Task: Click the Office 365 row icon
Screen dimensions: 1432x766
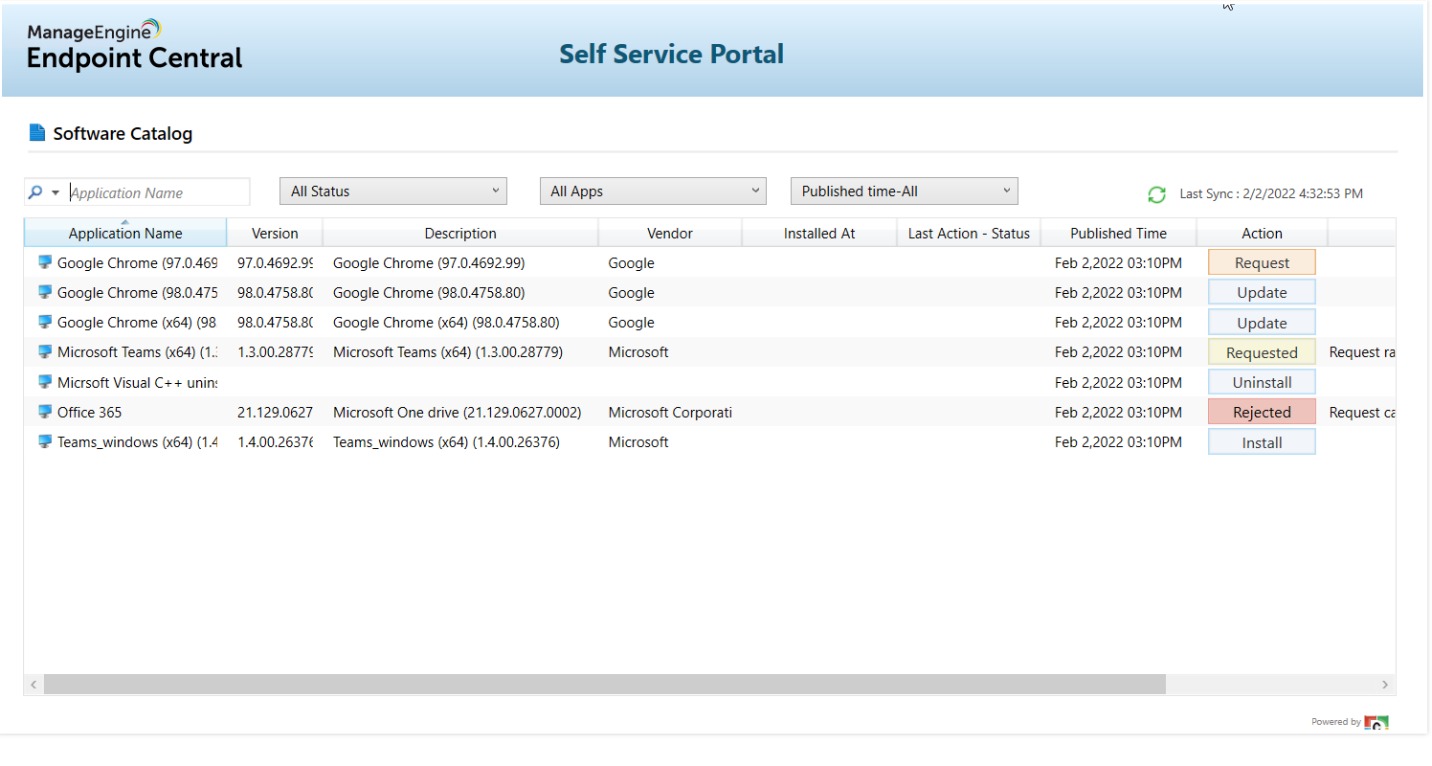Action: point(44,412)
